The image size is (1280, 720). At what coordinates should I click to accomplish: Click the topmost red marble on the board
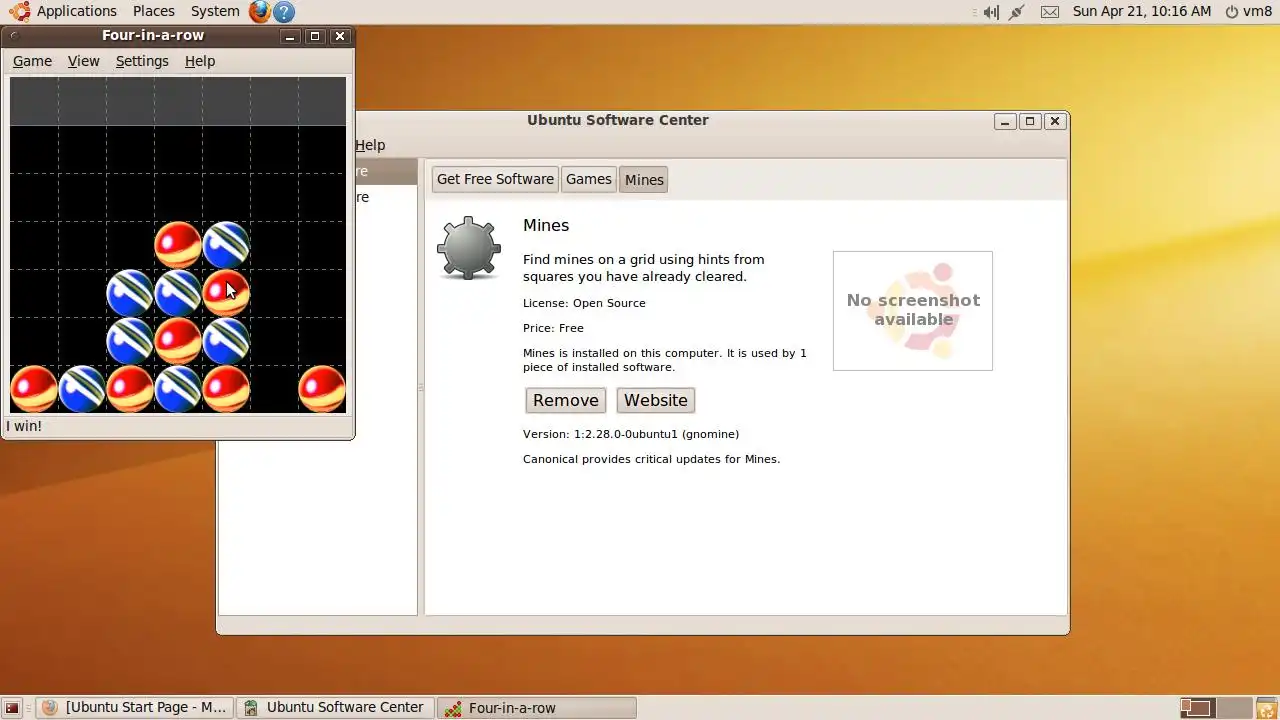[x=178, y=245]
